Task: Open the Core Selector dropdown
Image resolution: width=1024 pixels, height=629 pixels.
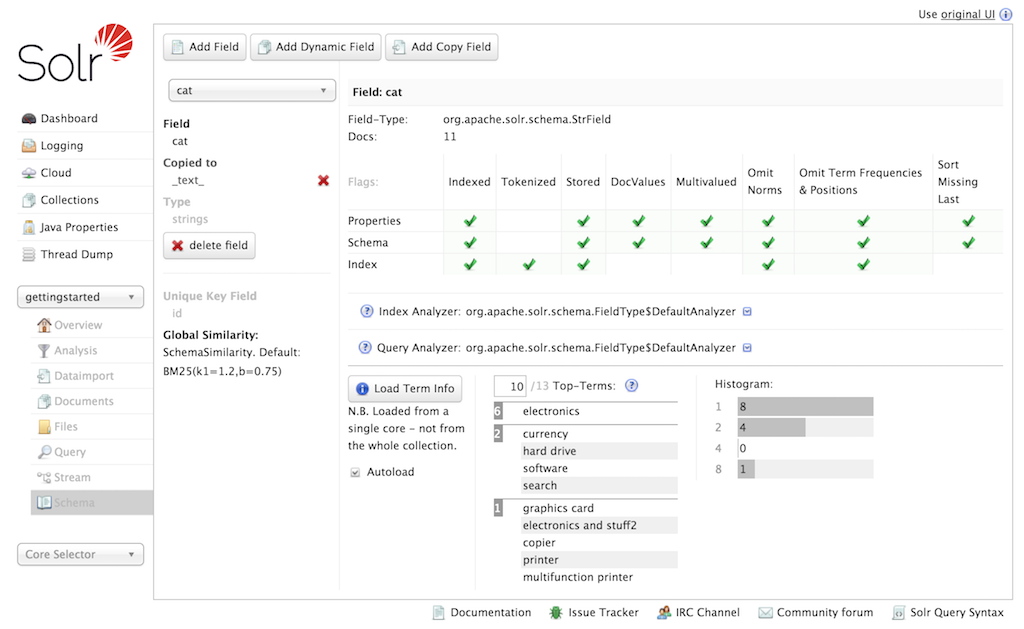Action: point(80,555)
